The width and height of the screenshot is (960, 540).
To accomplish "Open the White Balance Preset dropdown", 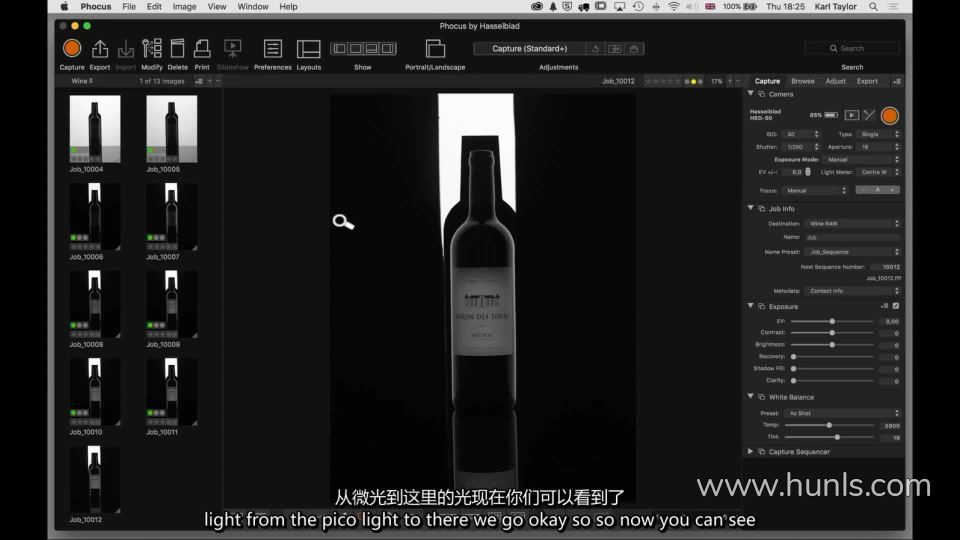I will [842, 413].
